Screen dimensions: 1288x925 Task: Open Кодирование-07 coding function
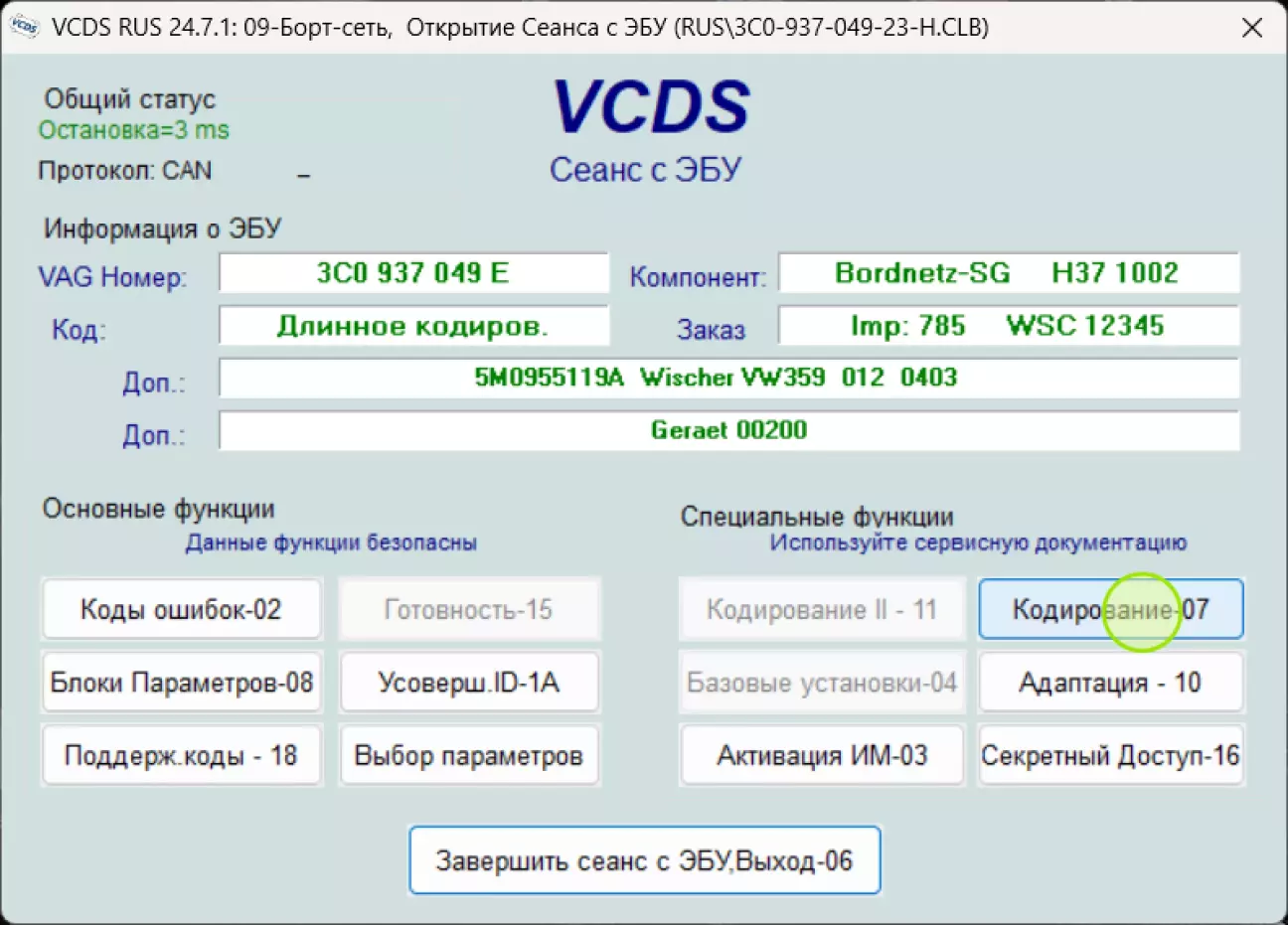[1111, 609]
